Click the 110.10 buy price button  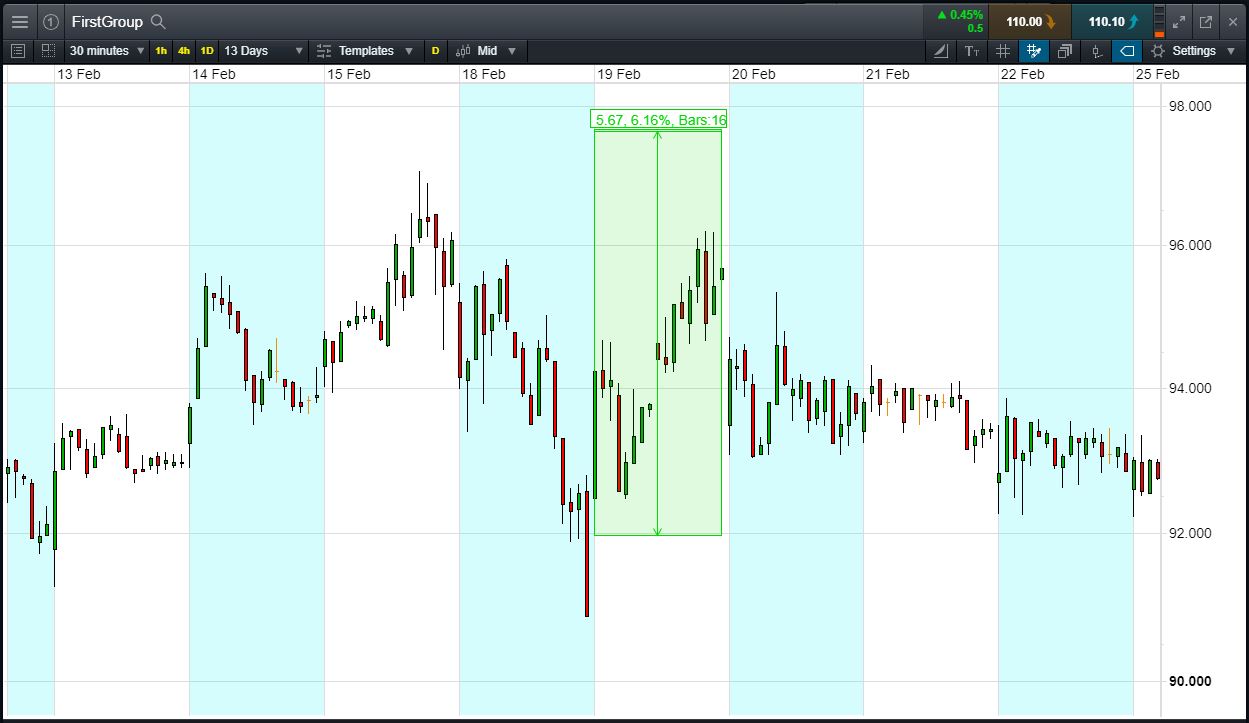coord(1111,21)
